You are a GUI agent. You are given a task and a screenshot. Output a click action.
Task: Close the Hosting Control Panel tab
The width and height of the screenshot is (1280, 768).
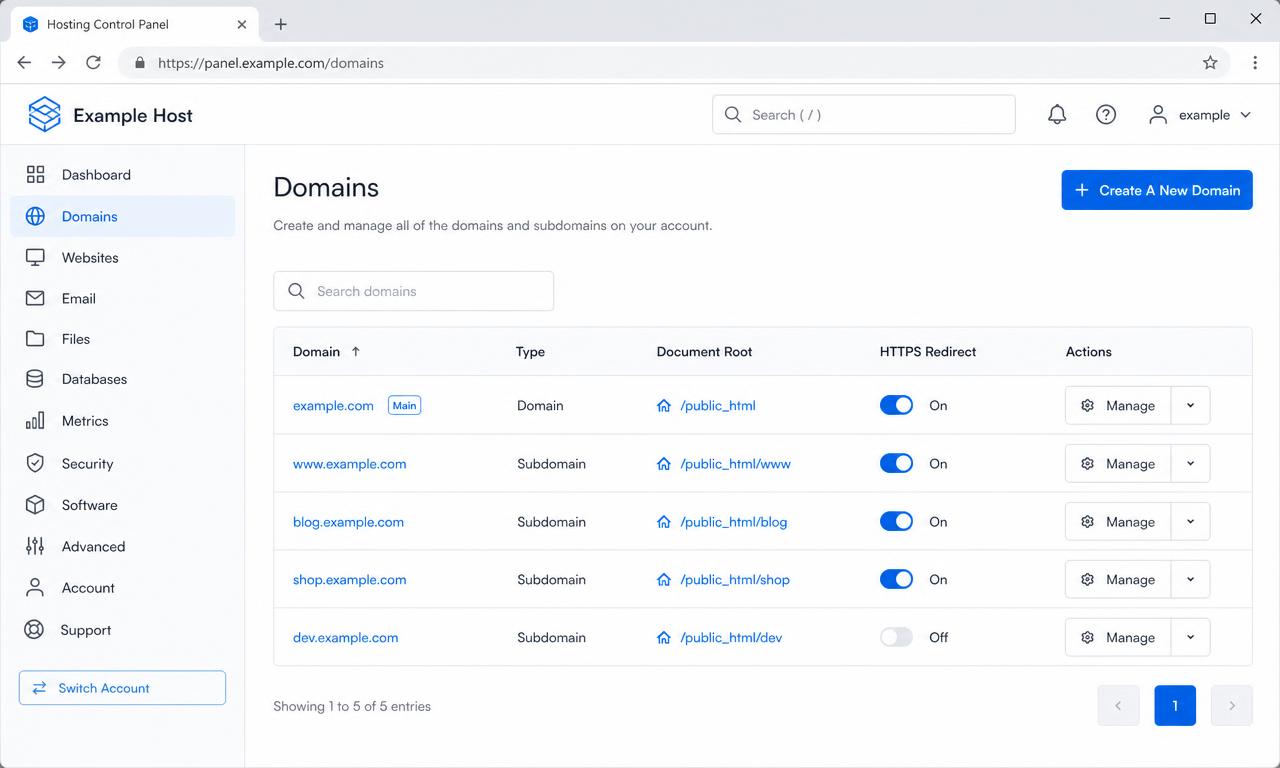(242, 24)
